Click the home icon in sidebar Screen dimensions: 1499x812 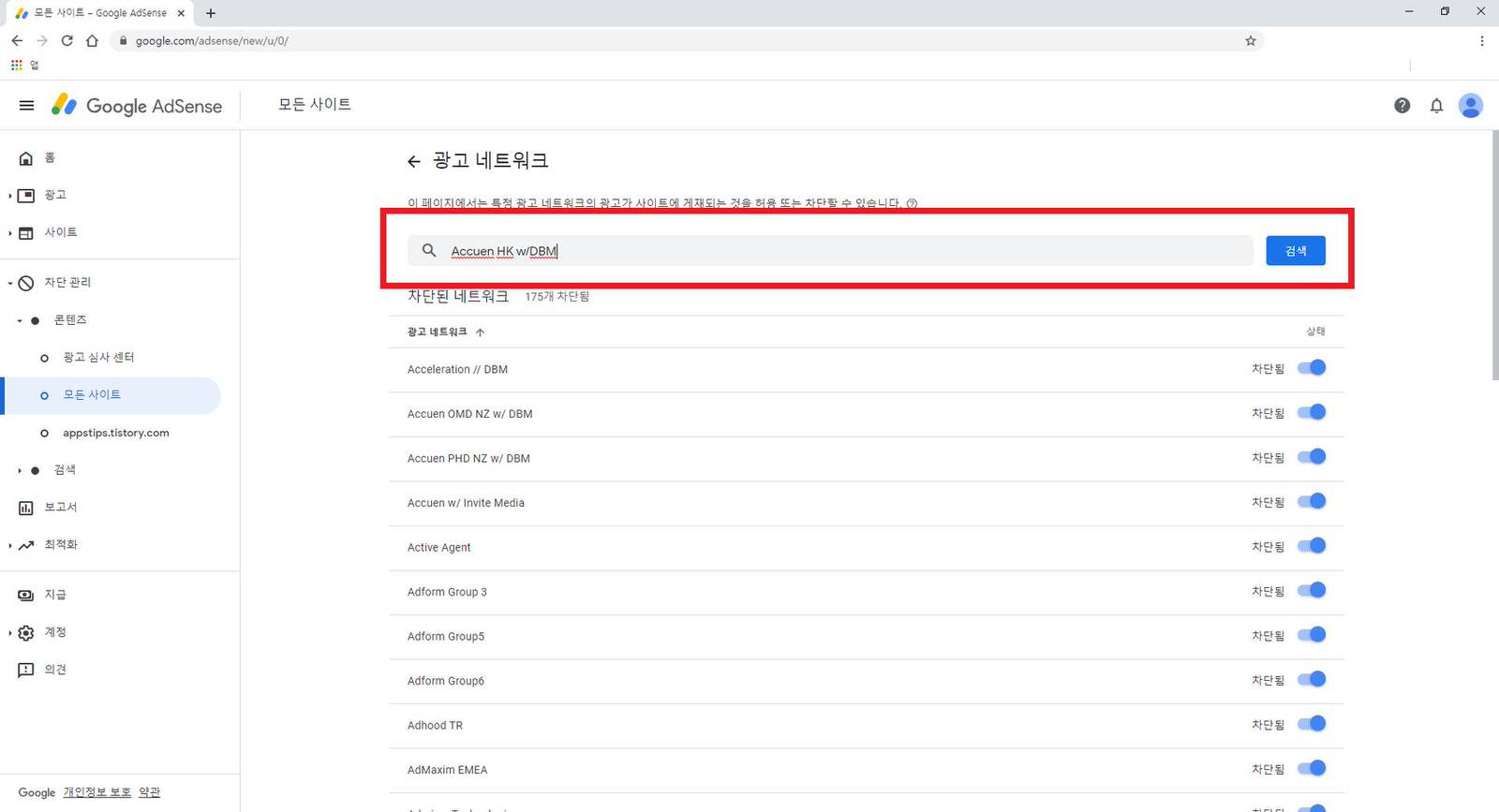tap(26, 158)
